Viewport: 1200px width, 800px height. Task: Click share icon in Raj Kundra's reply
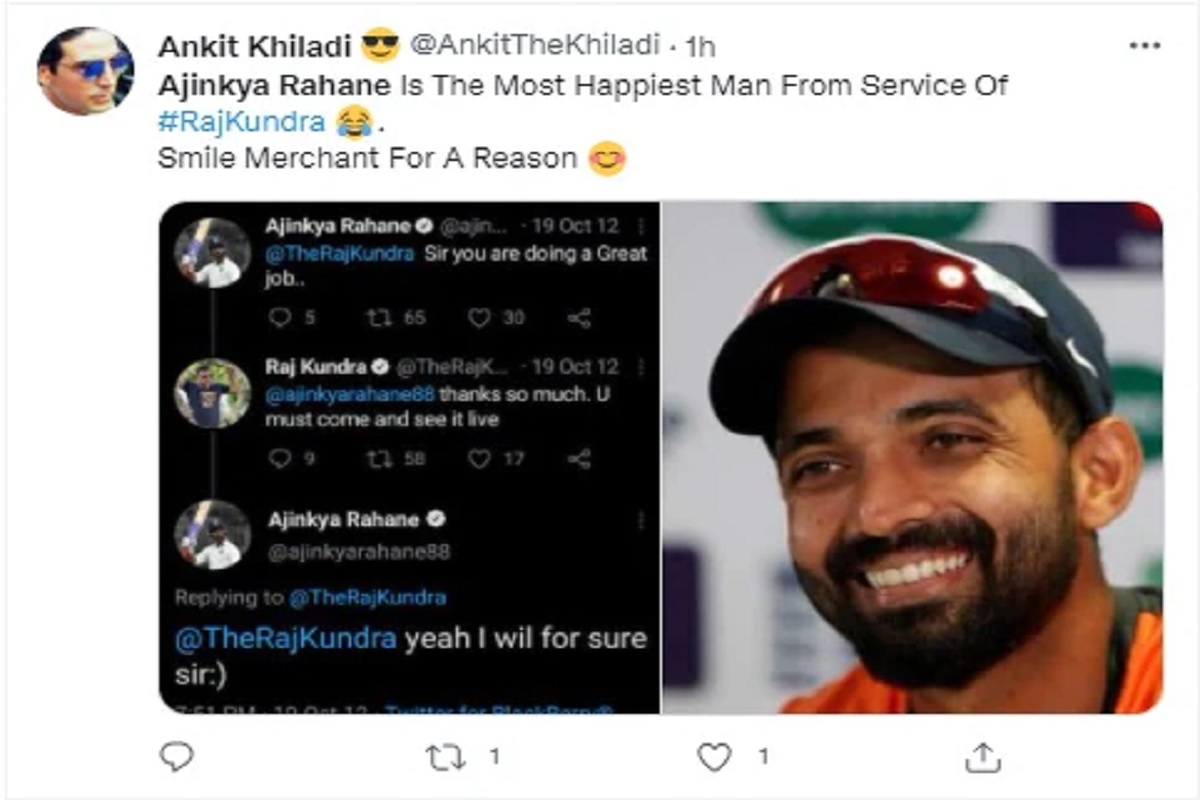(x=579, y=458)
